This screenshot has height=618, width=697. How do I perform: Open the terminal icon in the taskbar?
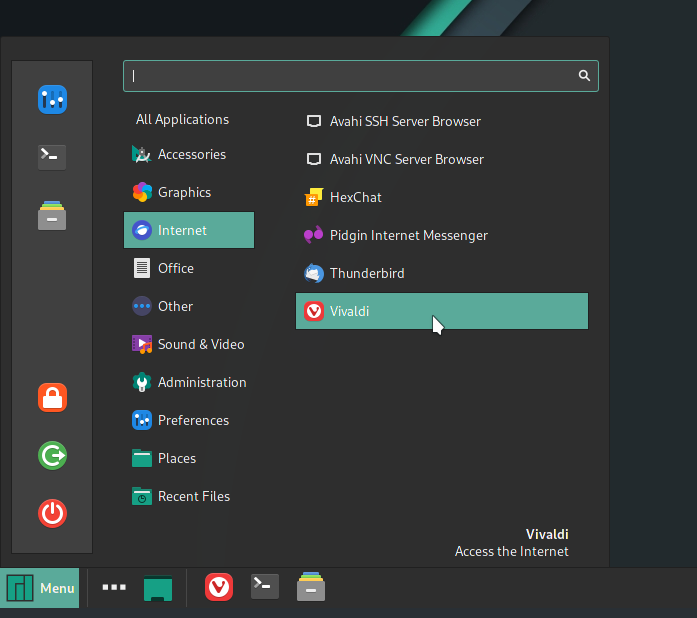click(265, 587)
